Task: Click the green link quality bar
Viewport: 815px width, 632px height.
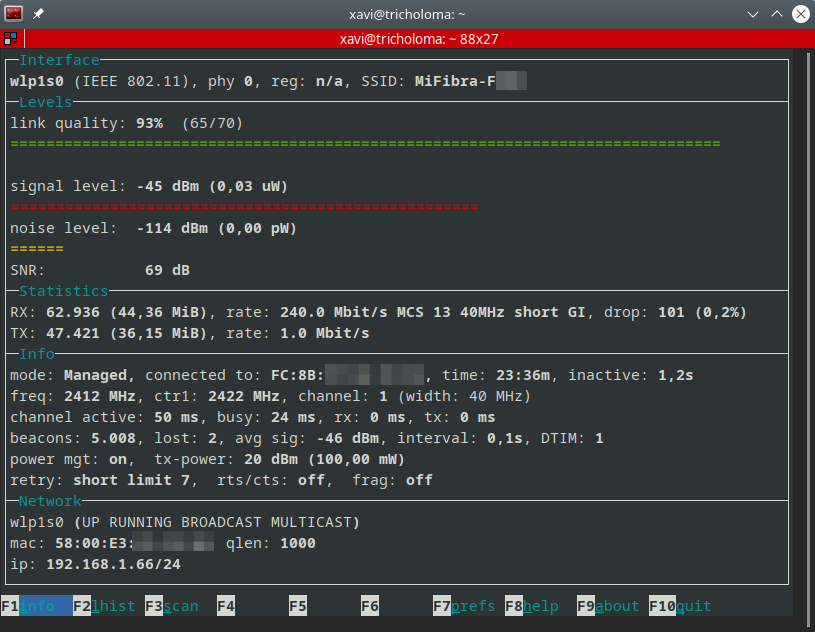Action: click(x=365, y=144)
